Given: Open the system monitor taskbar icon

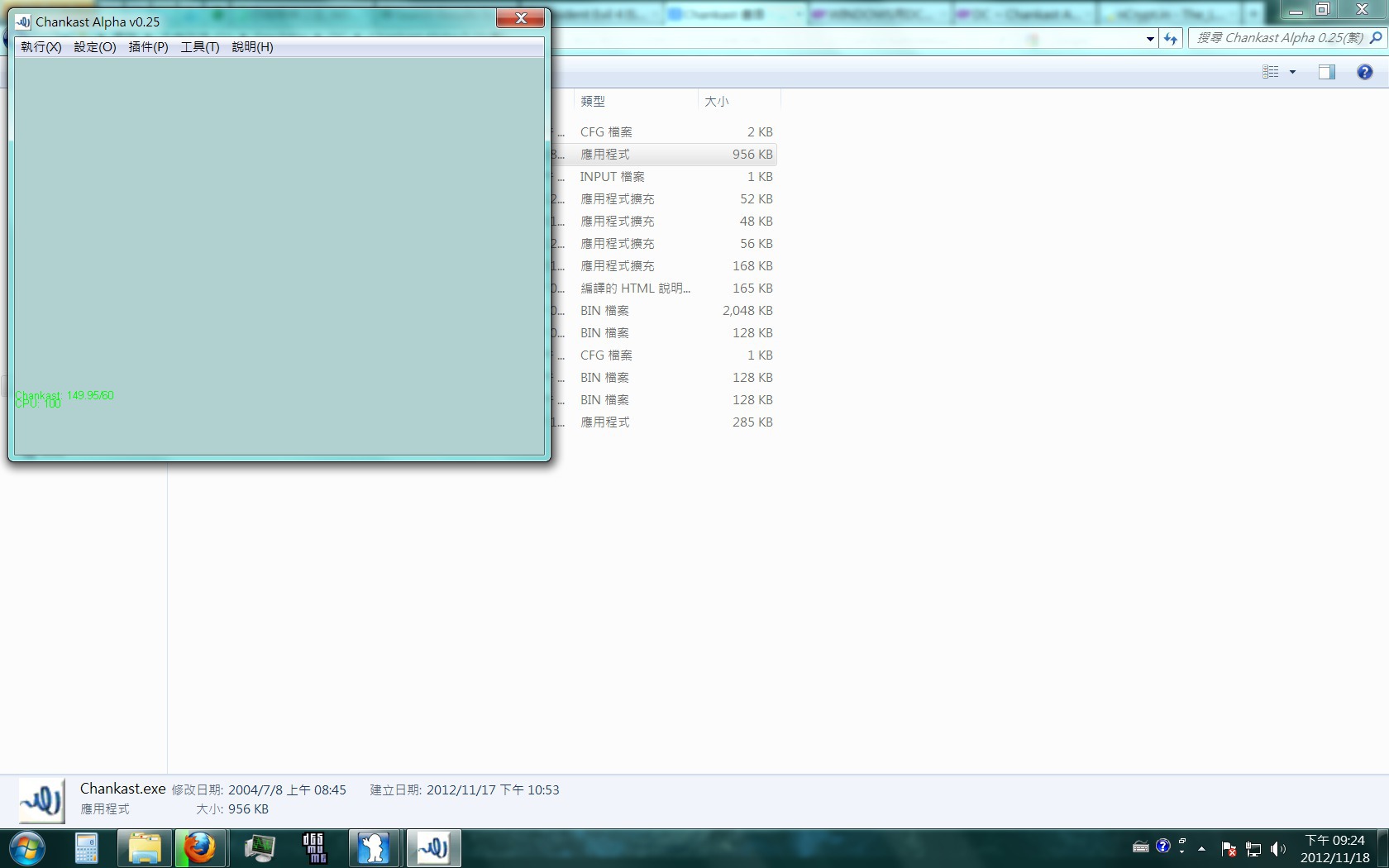Looking at the screenshot, I should (259, 848).
